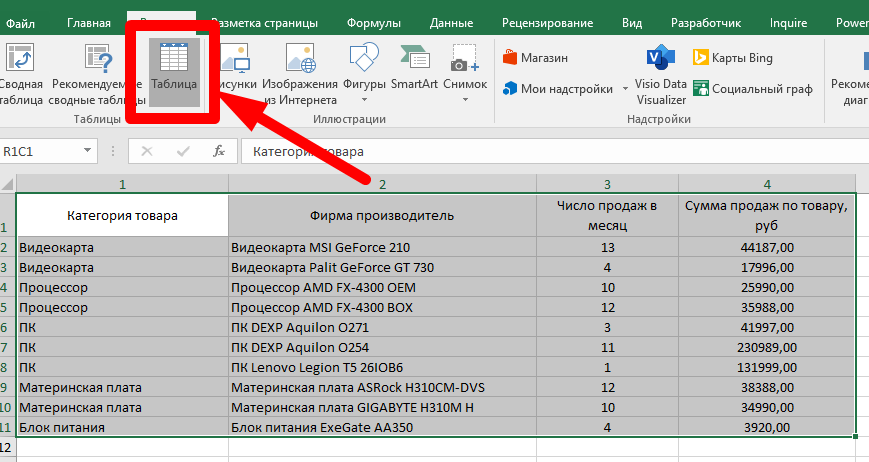This screenshot has width=869, height=462.
Task: Expand the Name Box dropdown arrow
Action: click(87, 151)
